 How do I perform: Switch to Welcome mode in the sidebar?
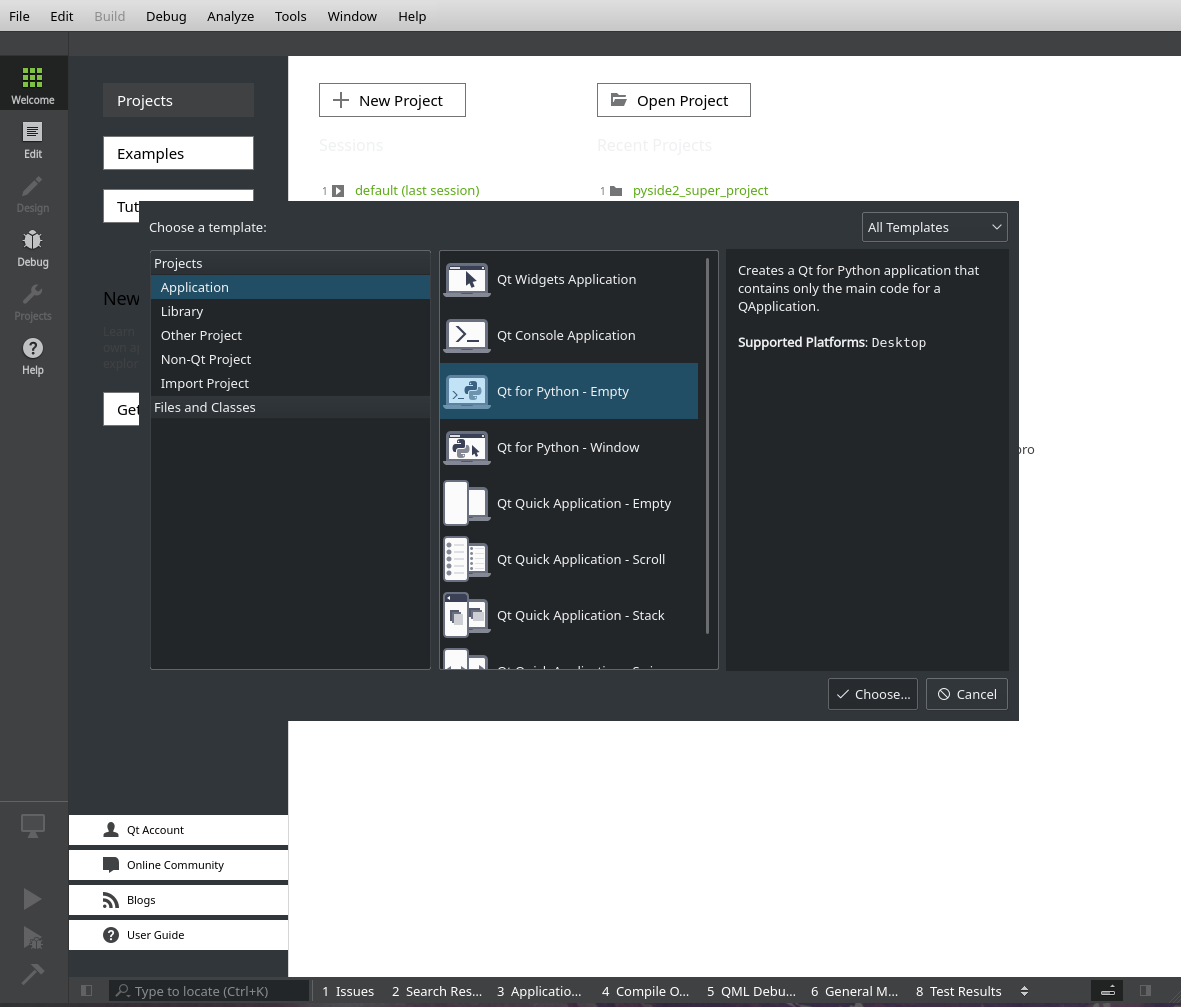point(32,84)
